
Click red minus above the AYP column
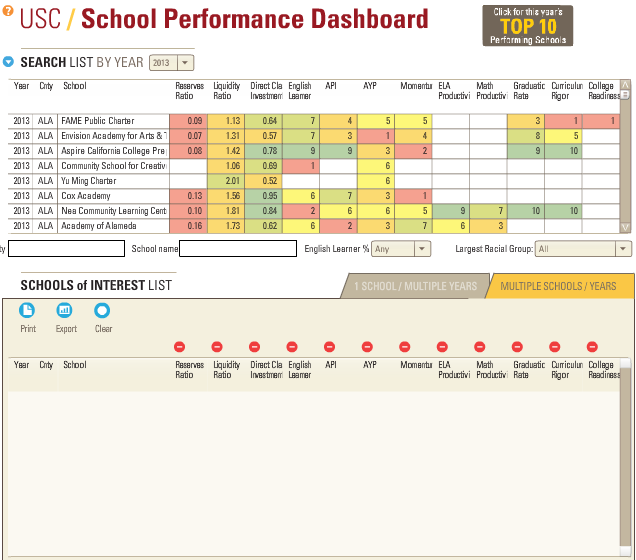tap(368, 346)
